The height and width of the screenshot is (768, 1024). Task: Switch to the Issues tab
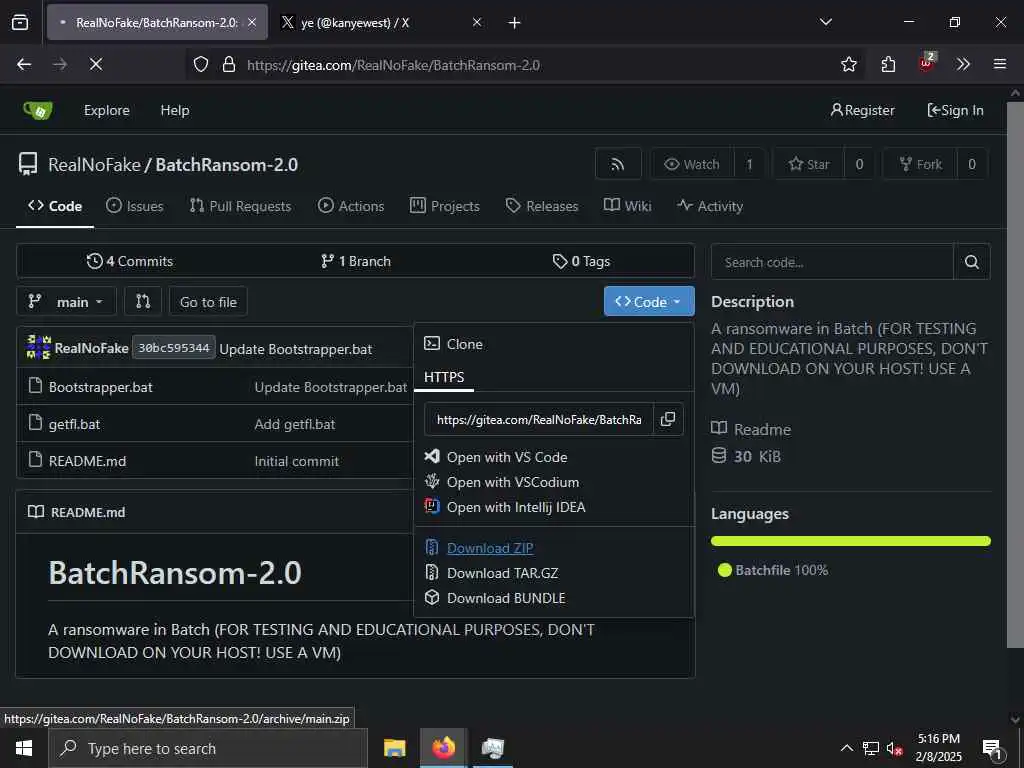tap(135, 206)
